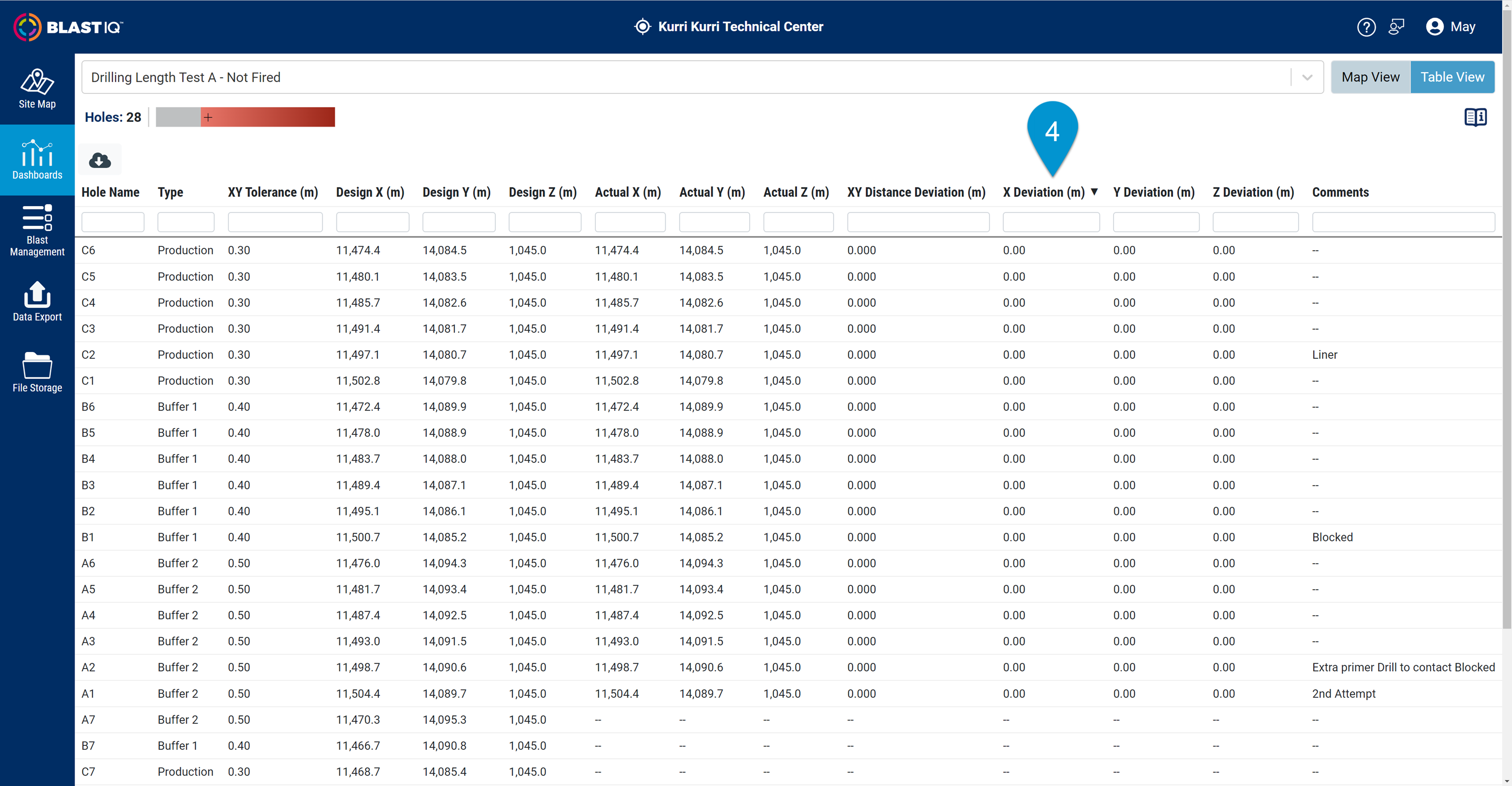Viewport: 1512px width, 786px height.
Task: Focus the Hole Name filter box
Action: [x=112, y=222]
